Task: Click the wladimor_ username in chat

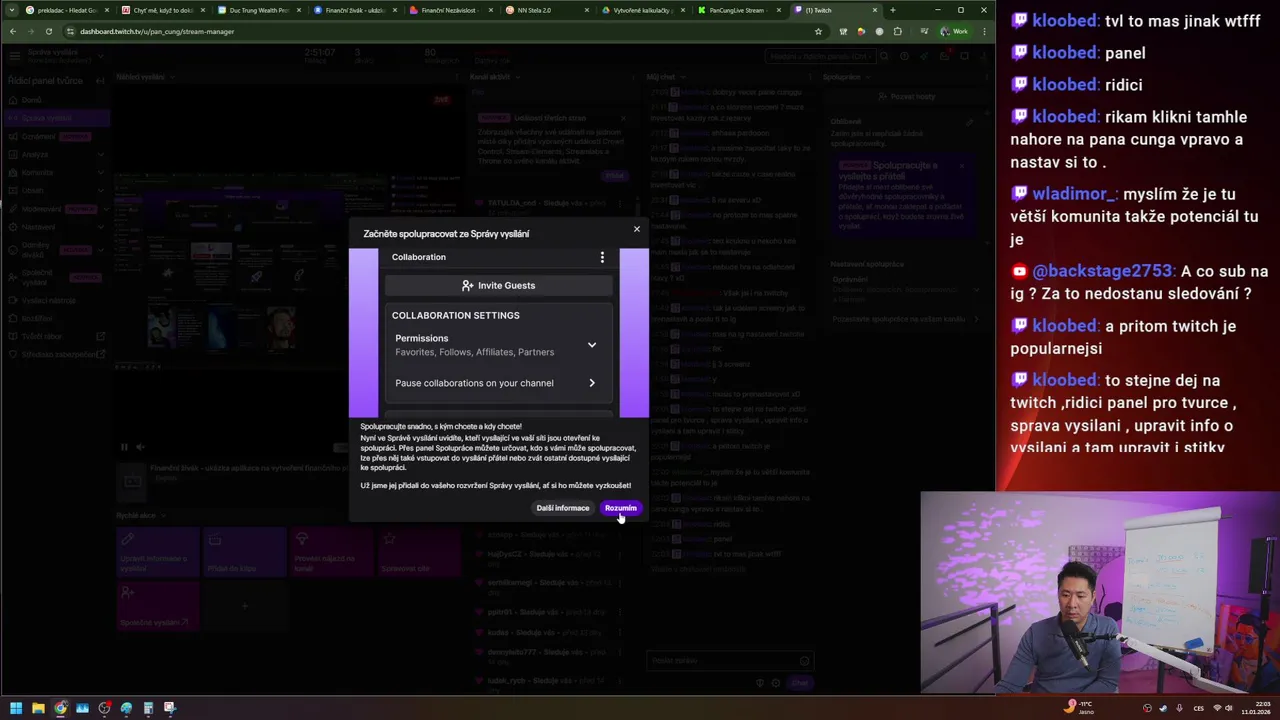Action: tap(1073, 194)
